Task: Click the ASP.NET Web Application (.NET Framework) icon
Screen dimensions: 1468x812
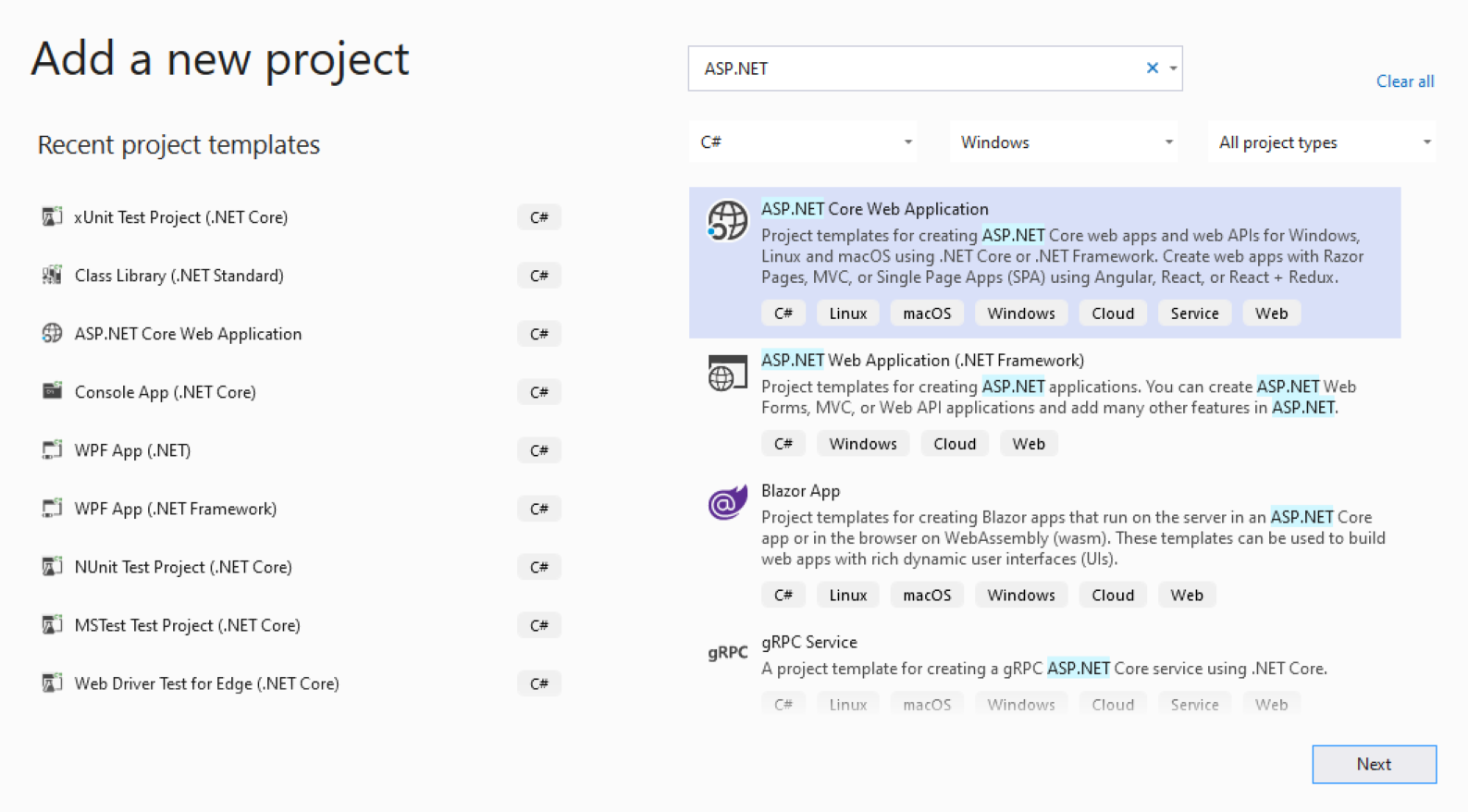Action: 727,373
